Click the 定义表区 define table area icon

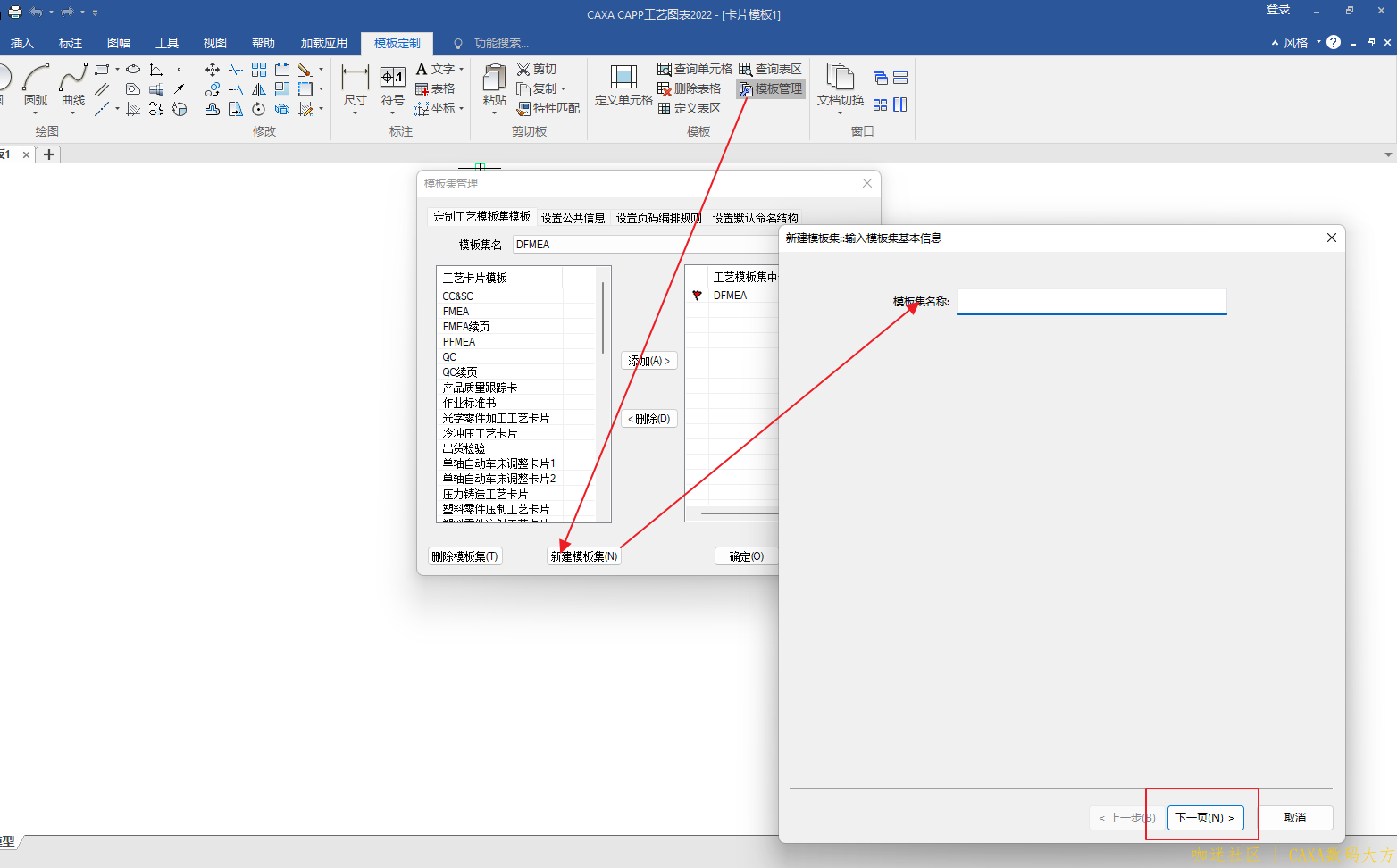(x=665, y=108)
